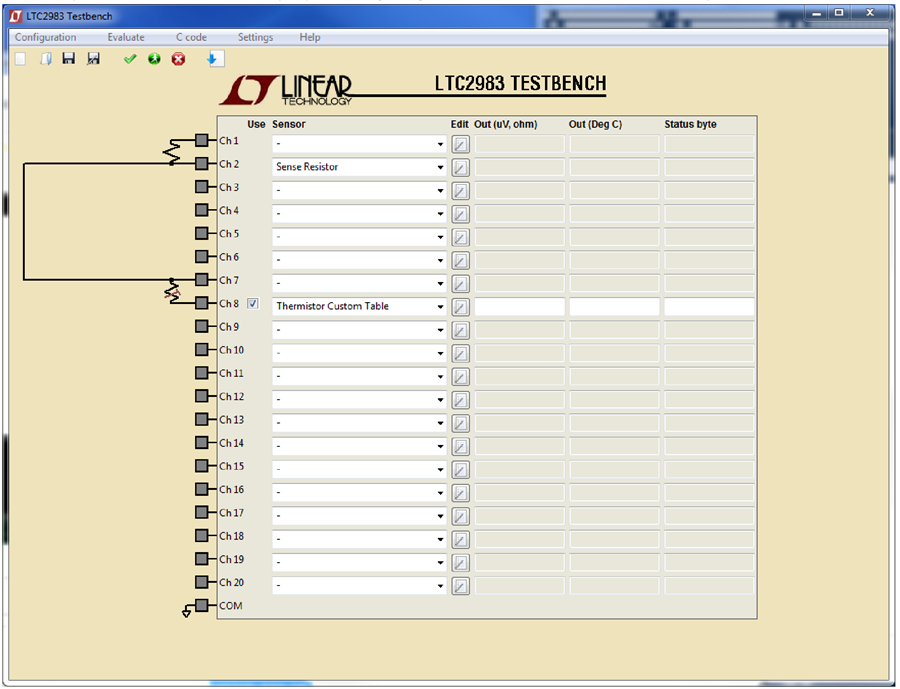Click the edit icon for Ch 2
This screenshot has height=689, width=900.
(460, 168)
